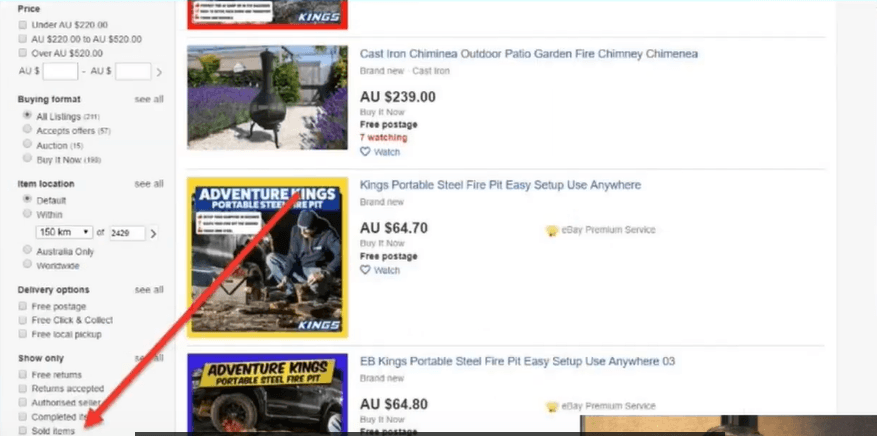Image resolution: width=877 pixels, height=436 pixels.
Task: Open the 150 km distance dropdown
Action: pyautogui.click(x=64, y=233)
